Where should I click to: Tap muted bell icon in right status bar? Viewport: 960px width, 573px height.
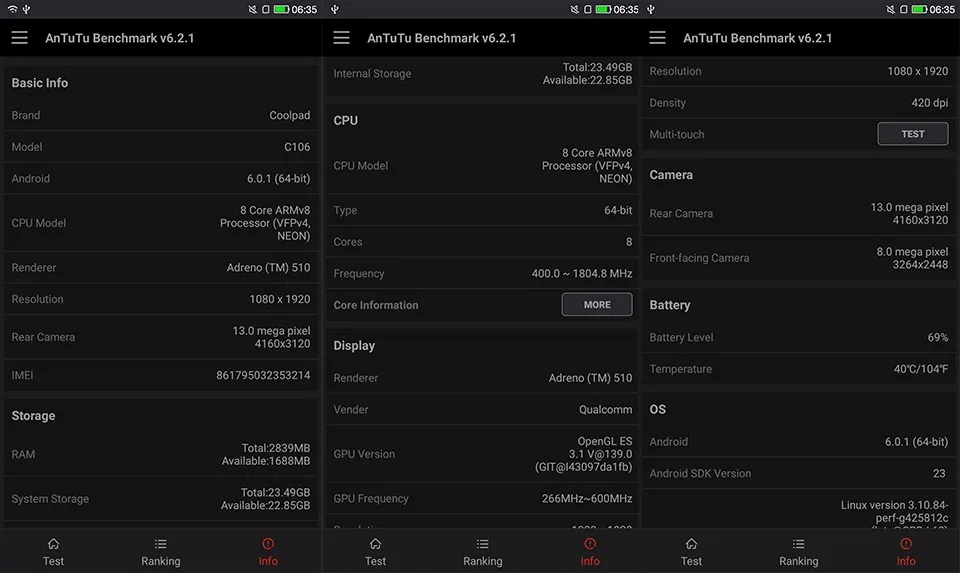[890, 9]
